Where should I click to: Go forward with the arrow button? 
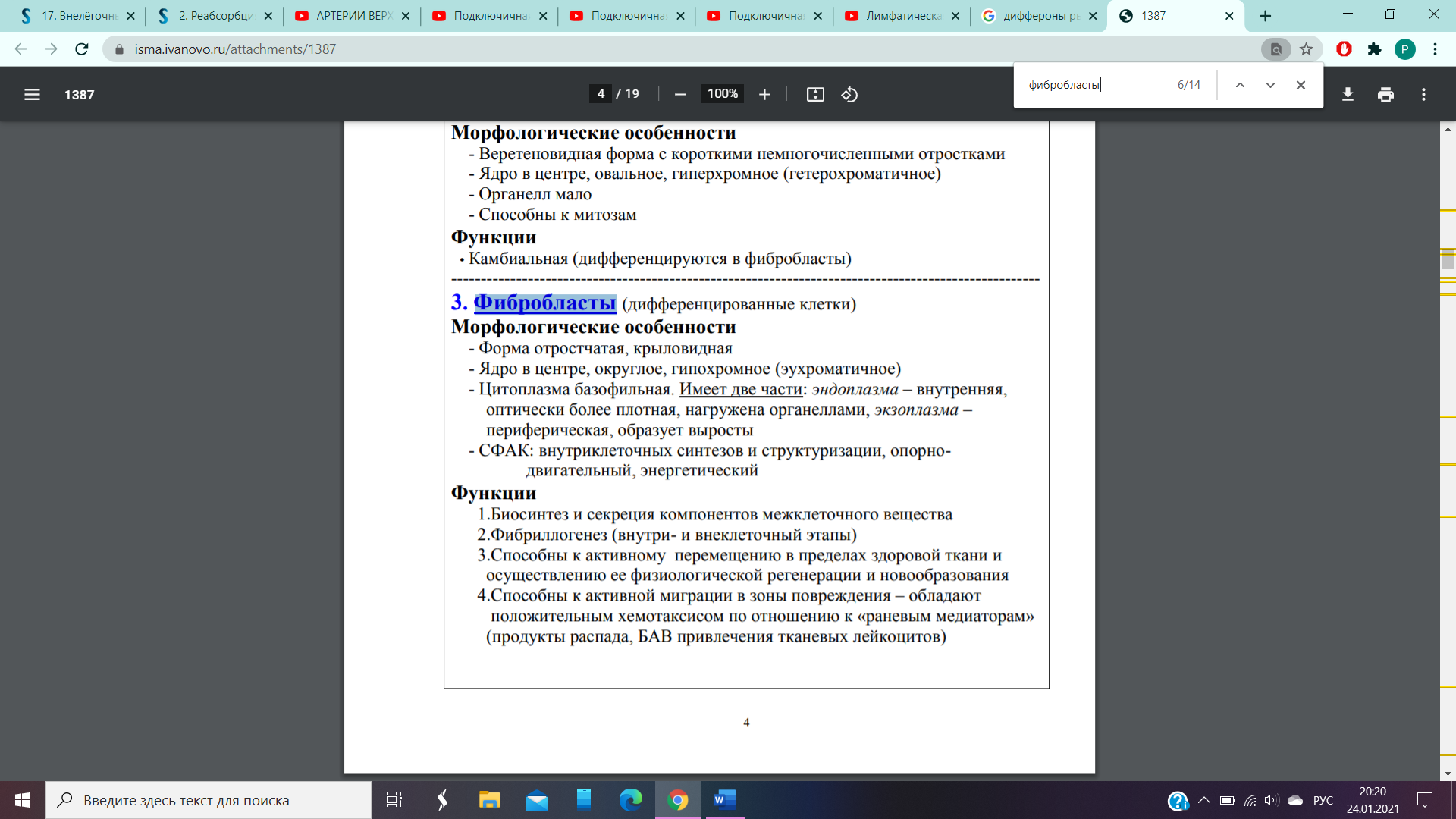click(x=52, y=49)
